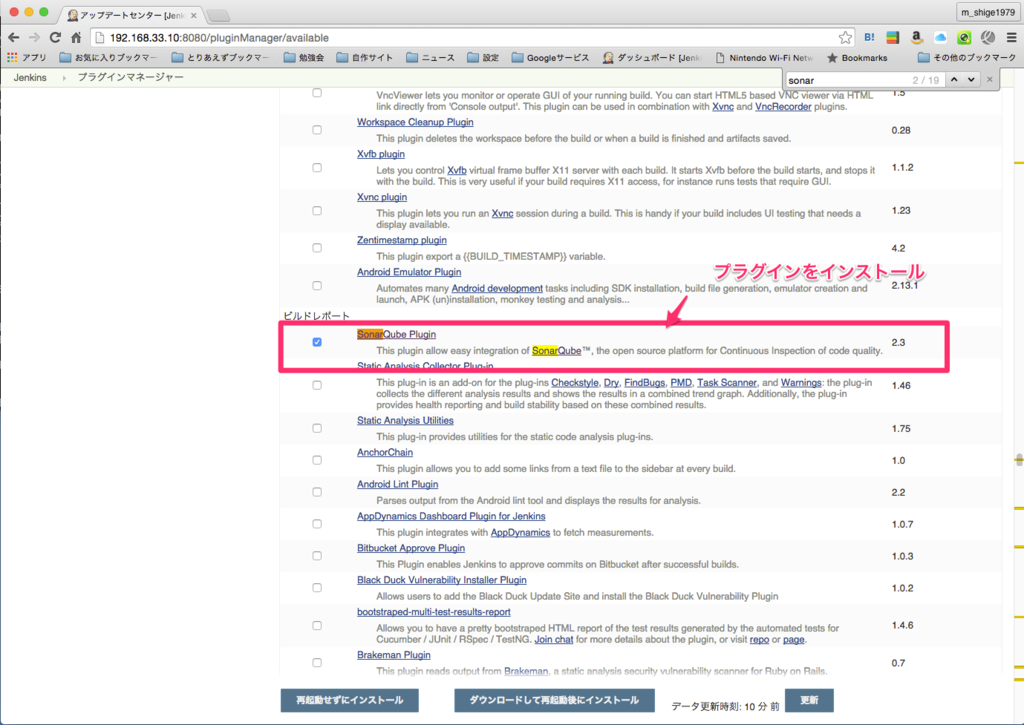1024x725 pixels.
Task: Click the FindBugs link in description
Action: coord(645,383)
